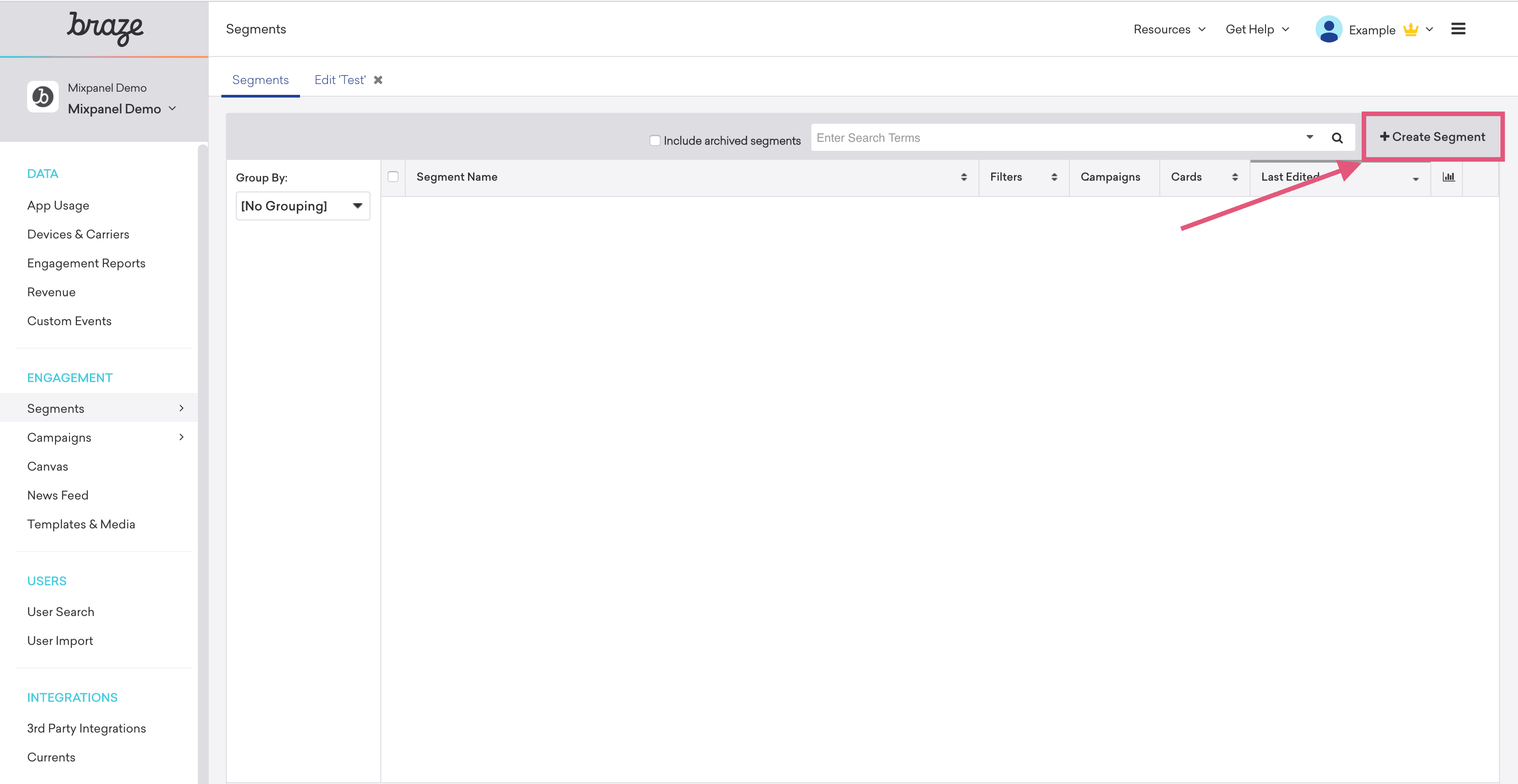Click the search magnifier icon
The width and height of the screenshot is (1518, 784).
click(1337, 138)
